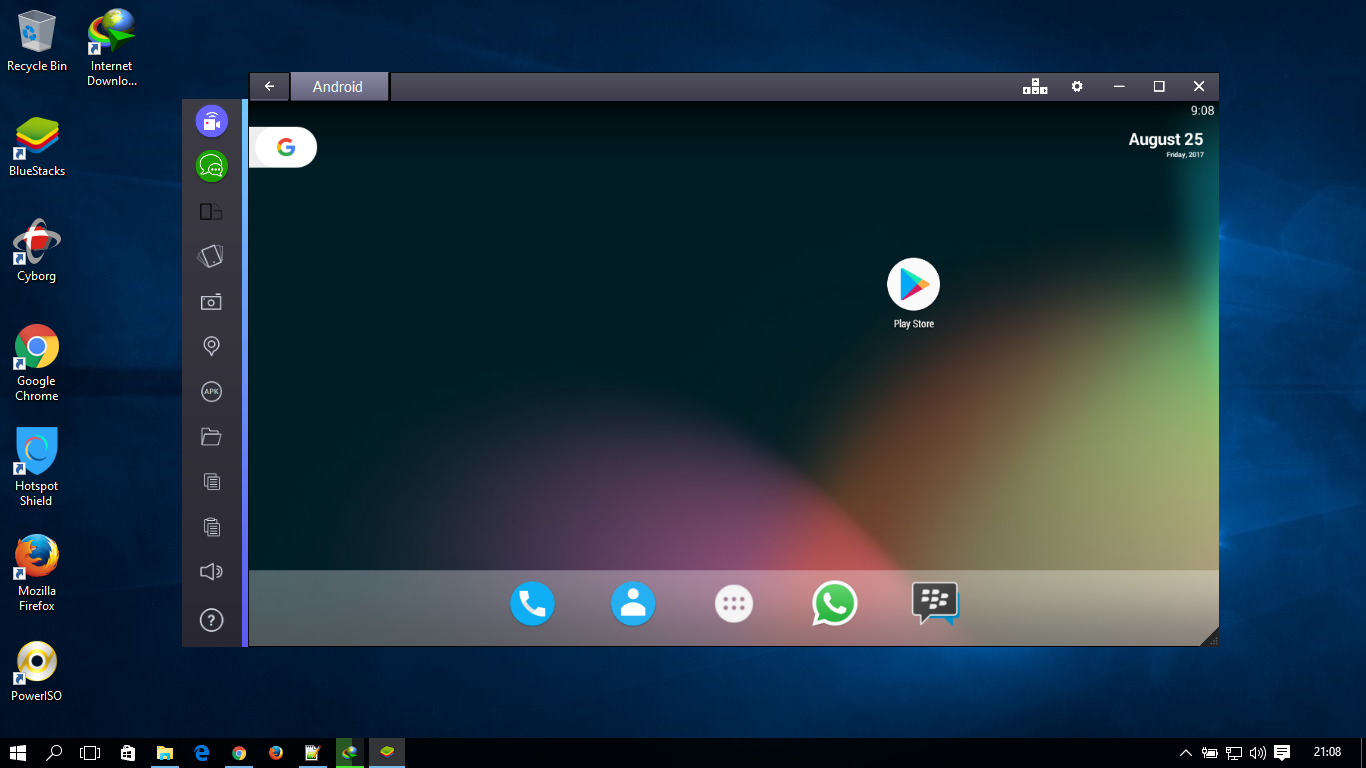Image resolution: width=1366 pixels, height=768 pixels.
Task: Open the Action Center notifications
Action: [1282, 753]
